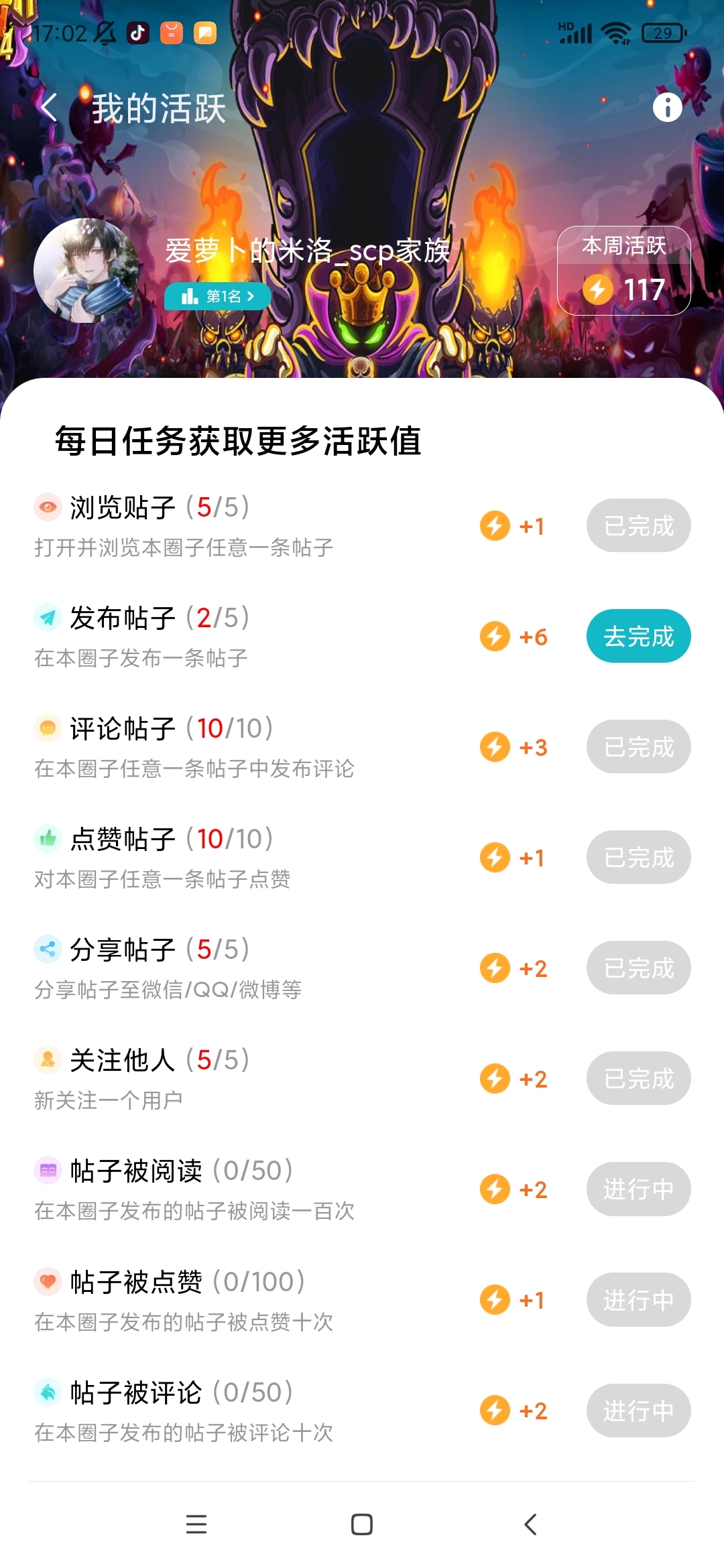Tap the back arrow beside 我的活跃
The height and width of the screenshot is (1568, 724).
coord(49,107)
